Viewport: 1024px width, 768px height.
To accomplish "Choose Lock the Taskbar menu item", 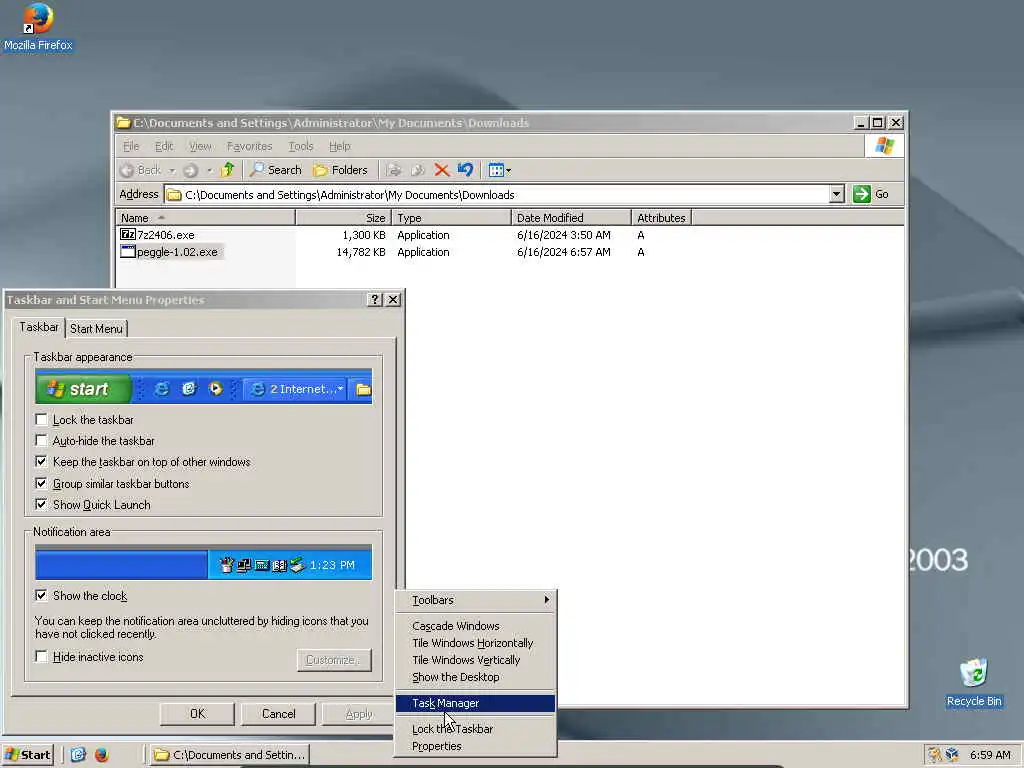I will pos(475,729).
